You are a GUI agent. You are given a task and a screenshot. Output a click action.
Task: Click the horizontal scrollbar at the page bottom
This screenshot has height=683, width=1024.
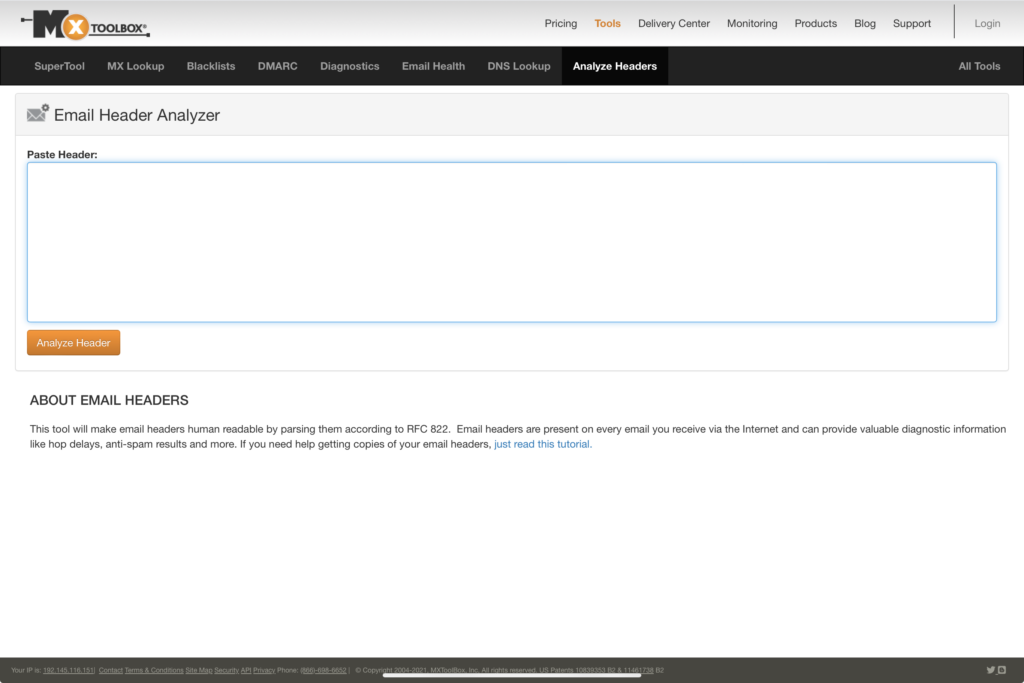(511, 676)
